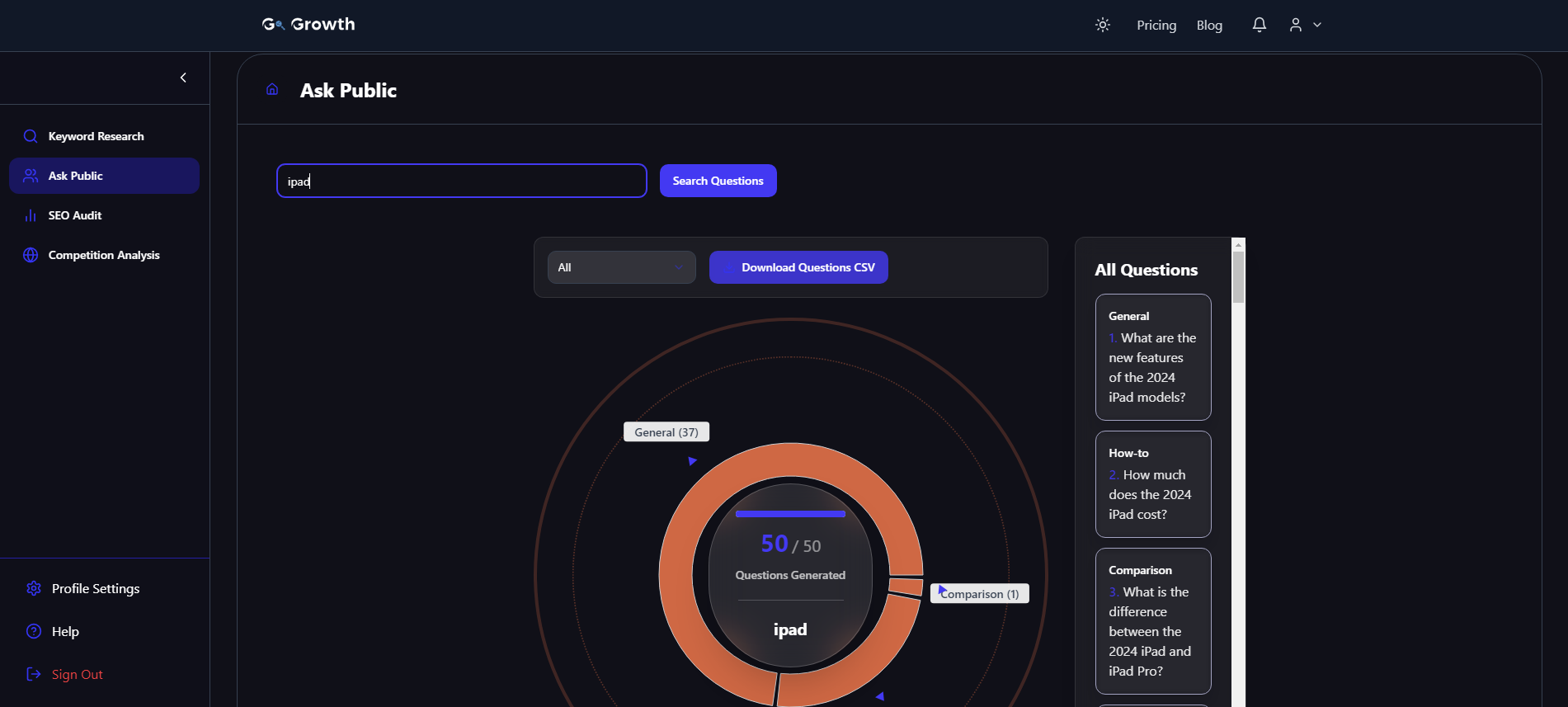
Task: Open the user account icon menu
Action: point(1296,25)
